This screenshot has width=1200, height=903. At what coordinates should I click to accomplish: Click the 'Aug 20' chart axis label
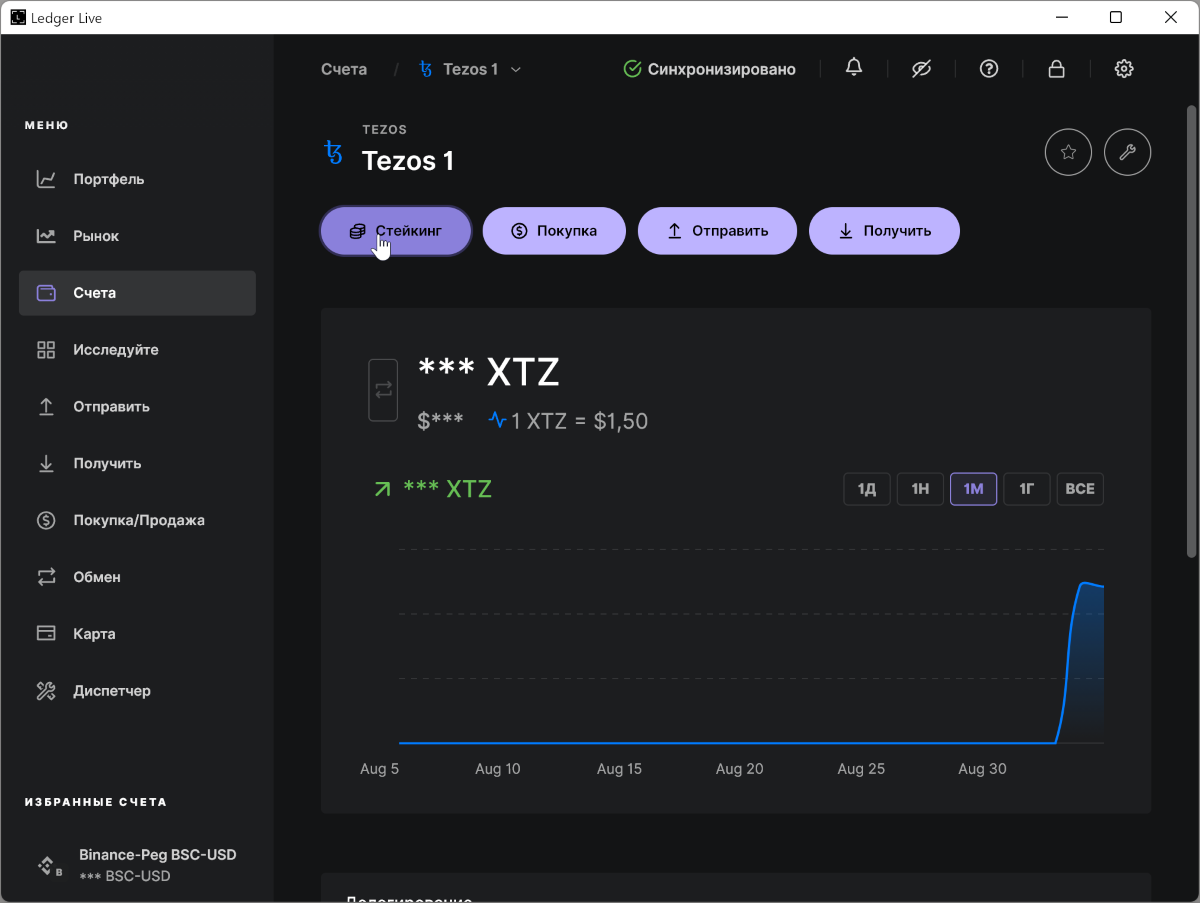click(740, 769)
